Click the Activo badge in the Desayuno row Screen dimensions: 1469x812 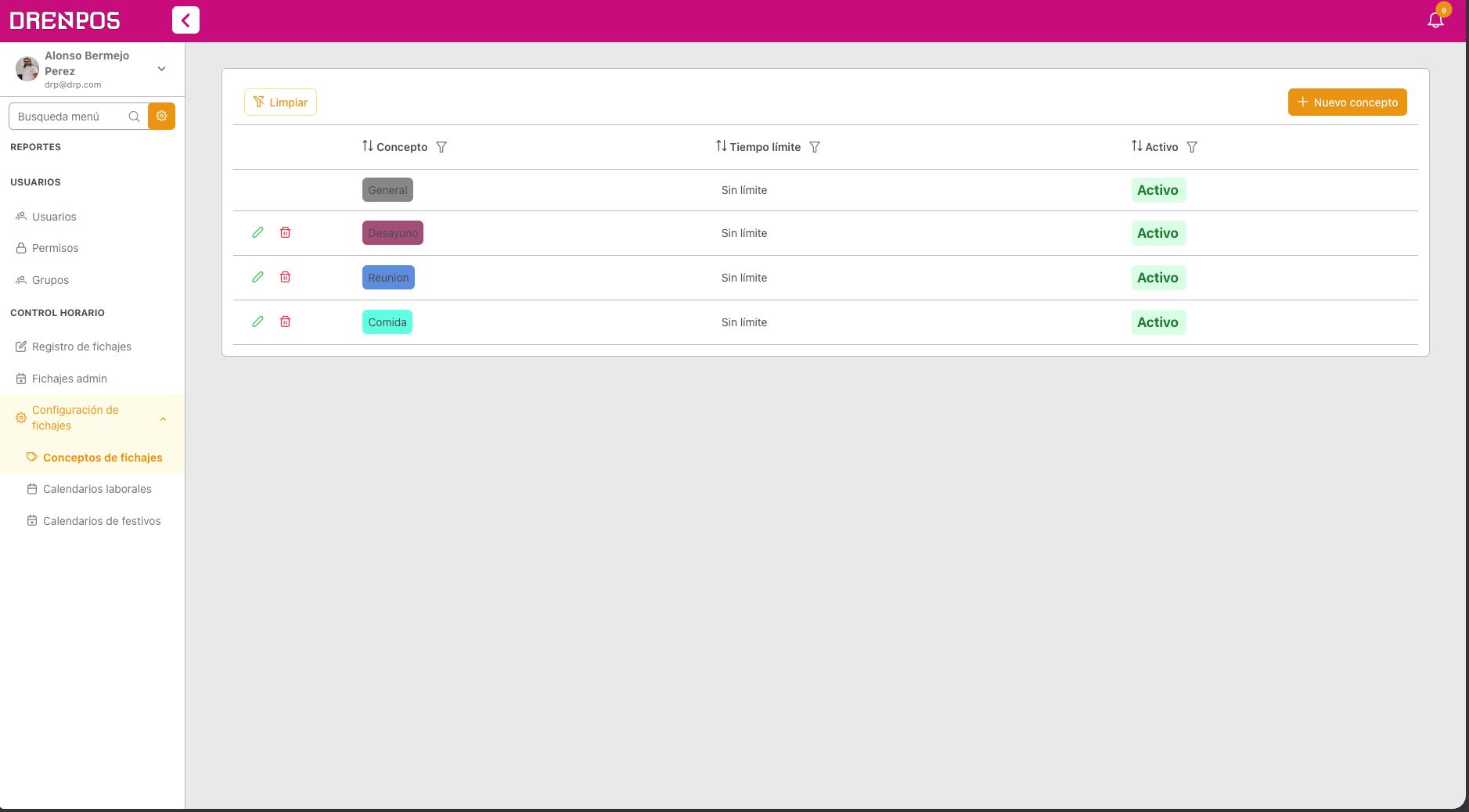[1158, 233]
